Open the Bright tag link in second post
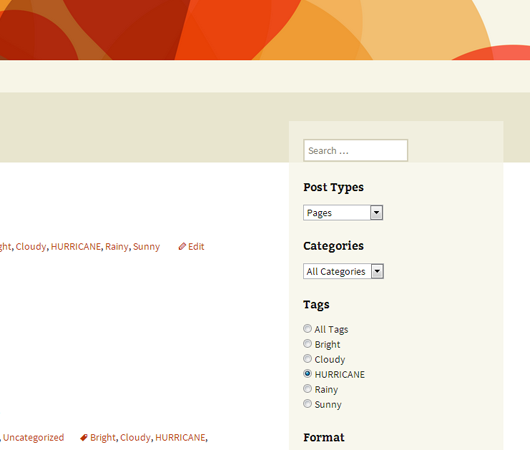Viewport: 530px width, 450px height. tap(103, 437)
